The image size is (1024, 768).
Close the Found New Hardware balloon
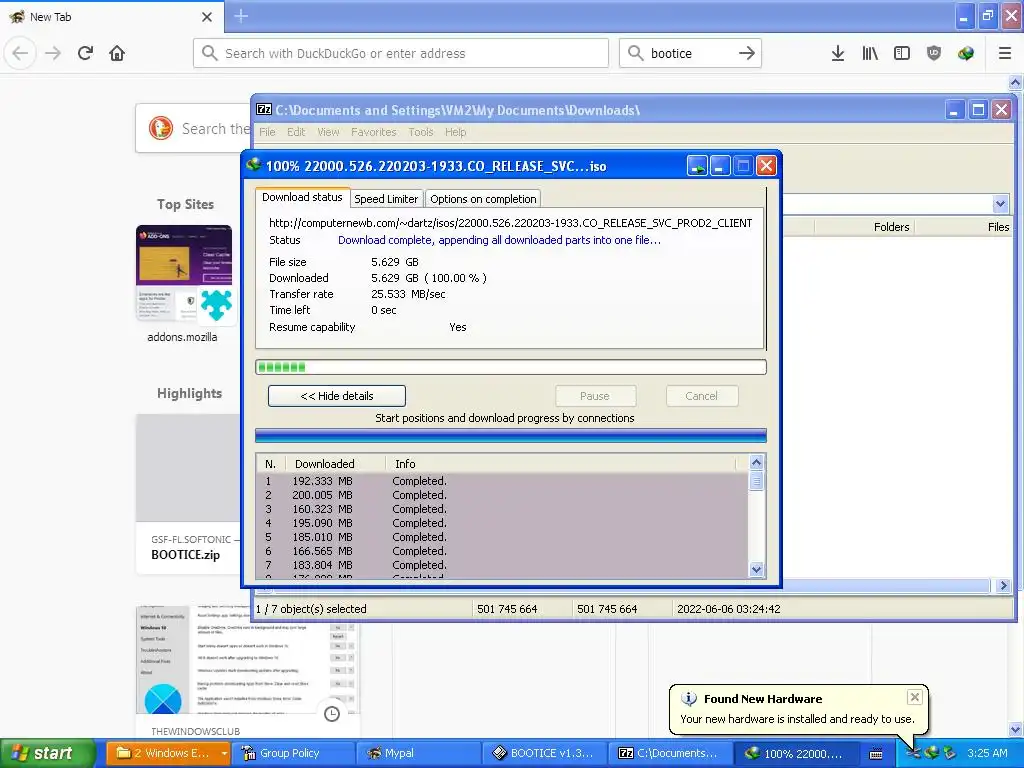[915, 697]
